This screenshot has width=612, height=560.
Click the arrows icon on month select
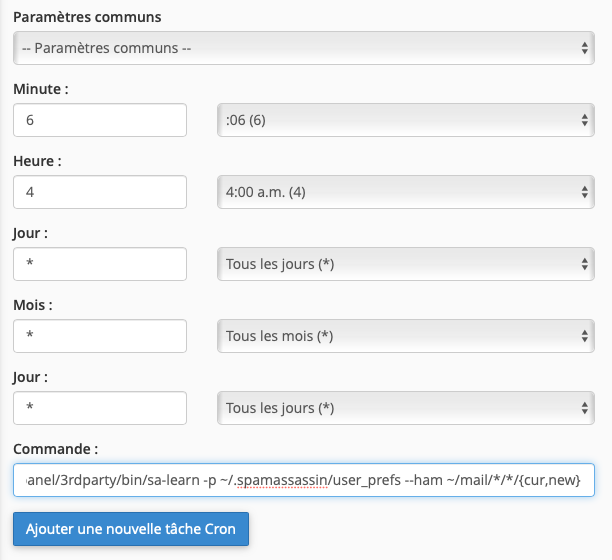pyautogui.click(x=584, y=336)
